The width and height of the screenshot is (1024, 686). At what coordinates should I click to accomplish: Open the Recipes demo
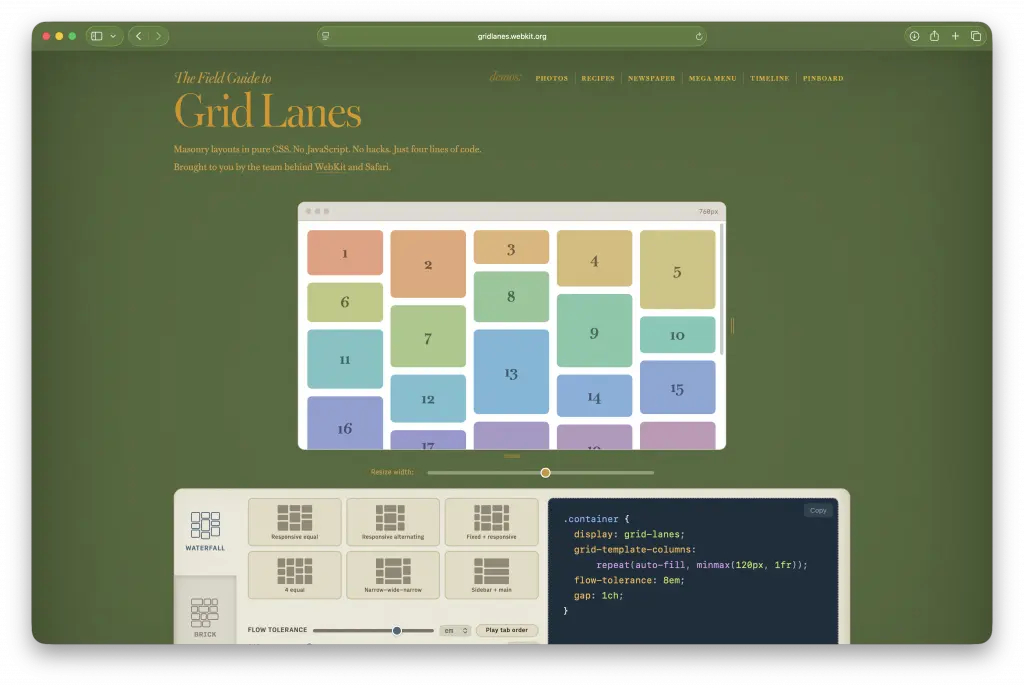pos(598,78)
